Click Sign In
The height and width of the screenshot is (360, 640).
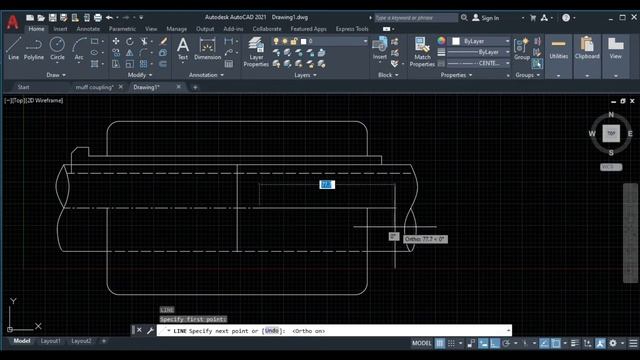[486, 18]
